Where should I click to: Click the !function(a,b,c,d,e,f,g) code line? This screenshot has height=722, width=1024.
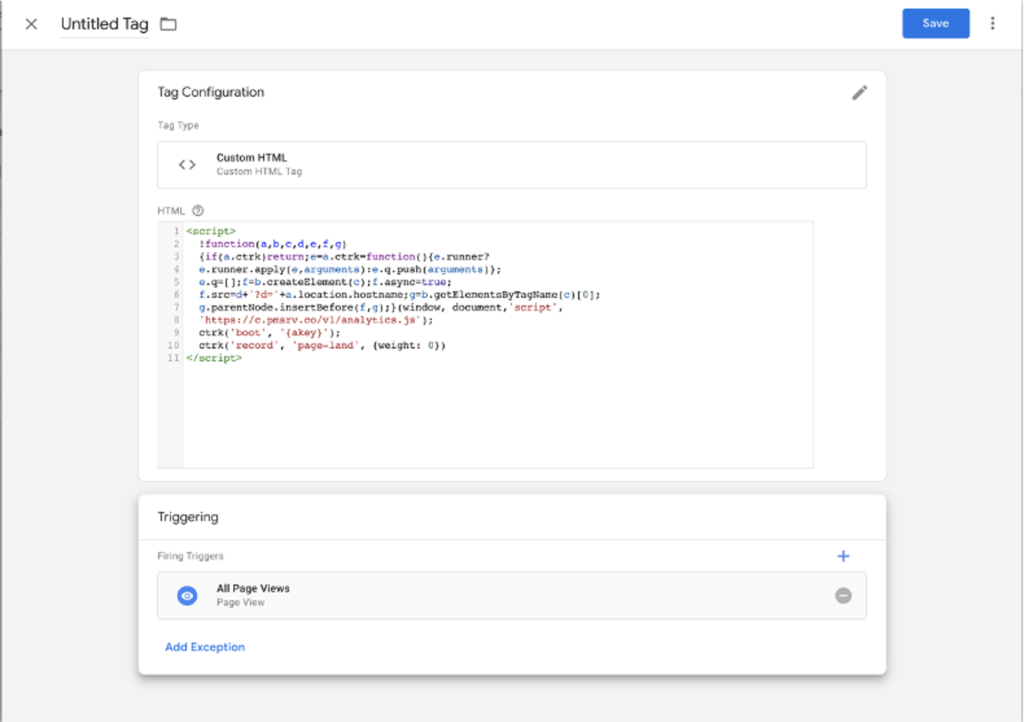(273, 243)
